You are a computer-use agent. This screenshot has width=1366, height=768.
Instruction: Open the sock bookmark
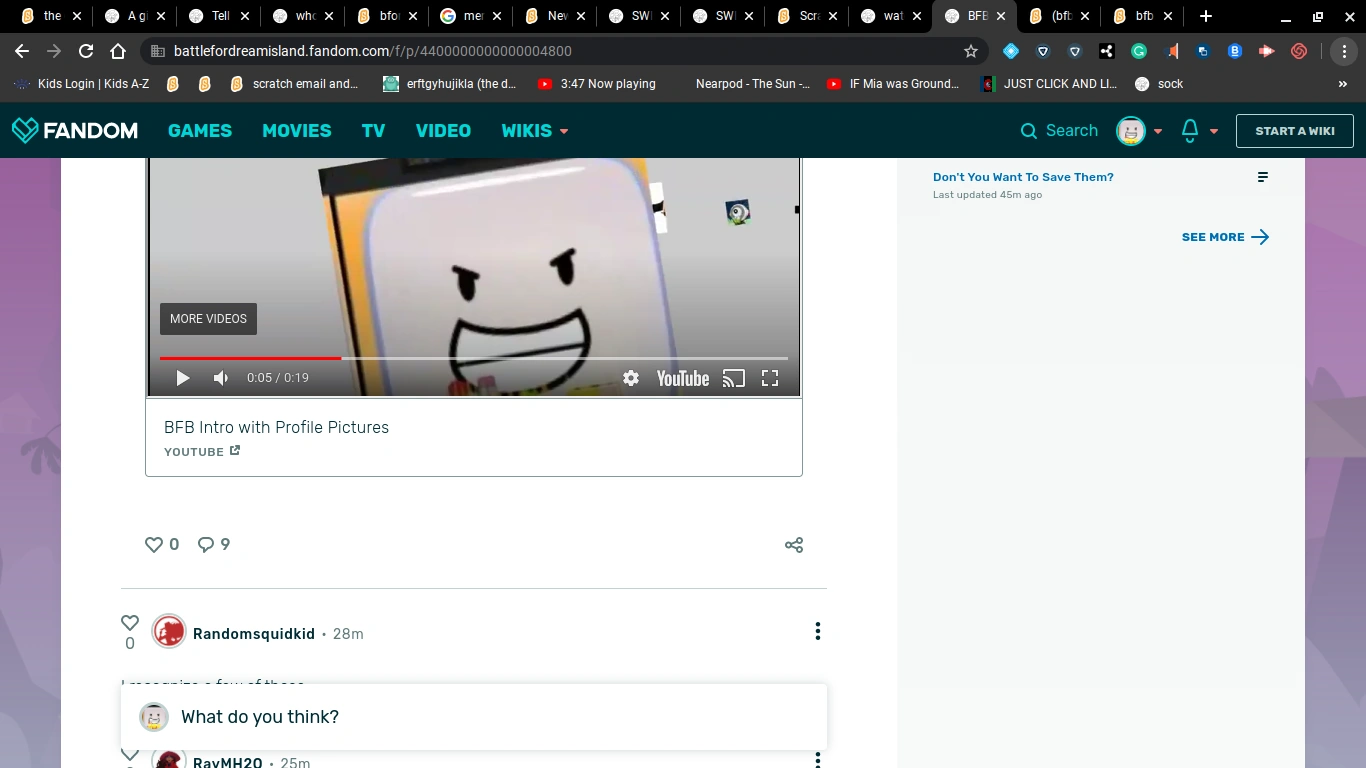1159,84
